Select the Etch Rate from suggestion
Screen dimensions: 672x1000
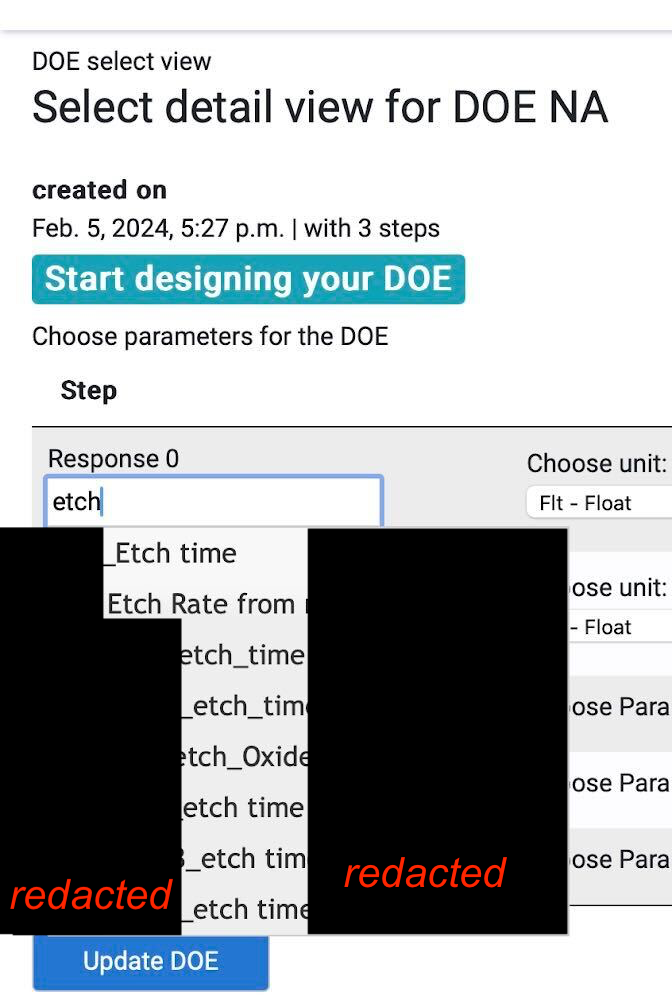tap(205, 604)
